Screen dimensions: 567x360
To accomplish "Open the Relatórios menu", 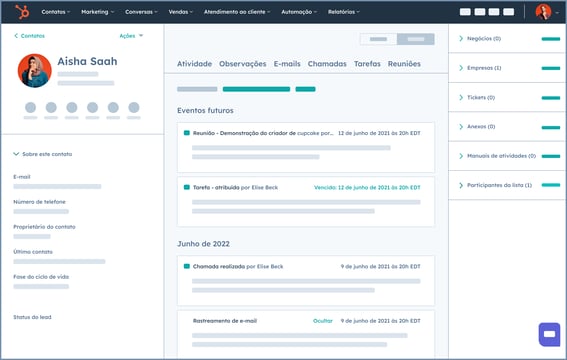I will [x=344, y=12].
